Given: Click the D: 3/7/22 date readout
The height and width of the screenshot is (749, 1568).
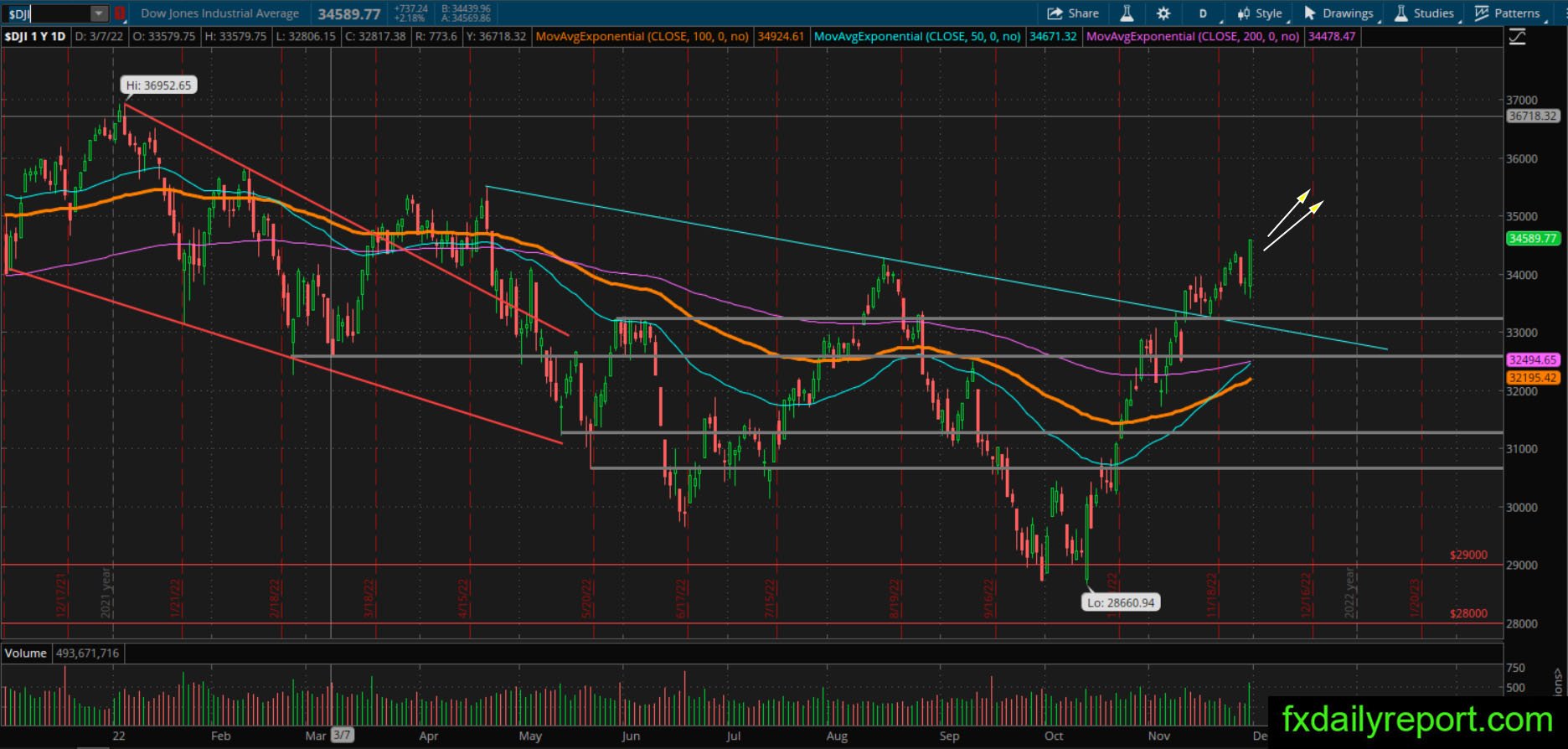Looking at the screenshot, I should [100, 37].
